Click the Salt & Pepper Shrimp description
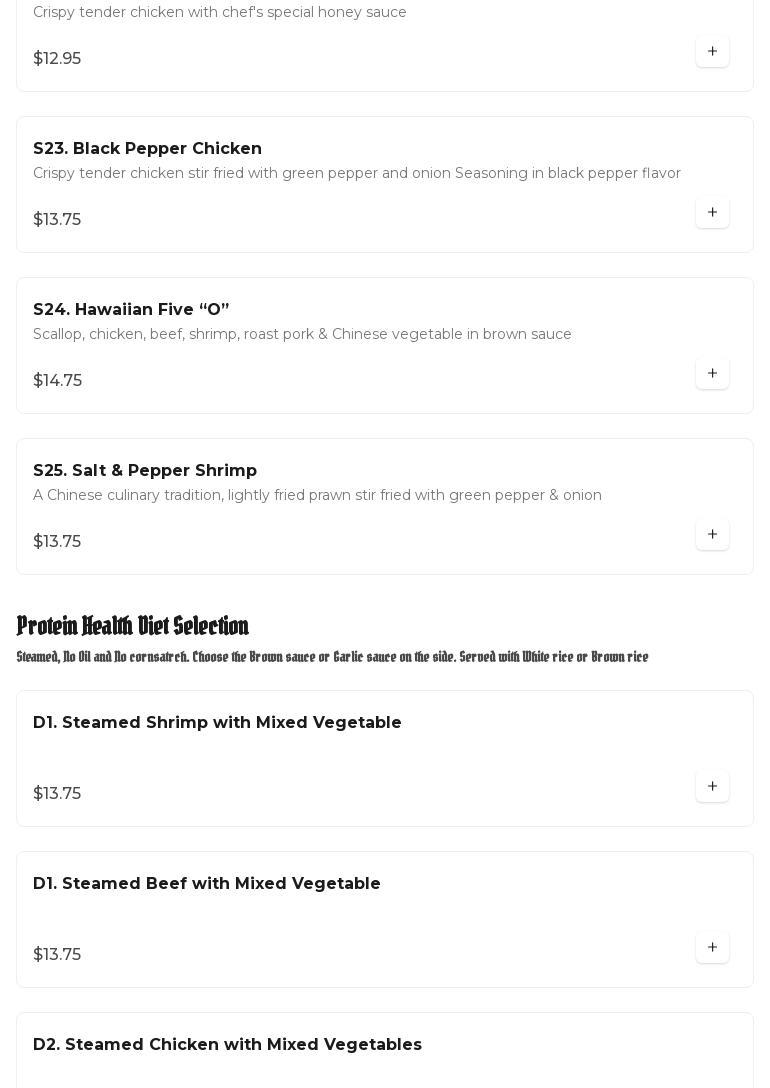The height and width of the screenshot is (1088, 770). click(x=317, y=496)
